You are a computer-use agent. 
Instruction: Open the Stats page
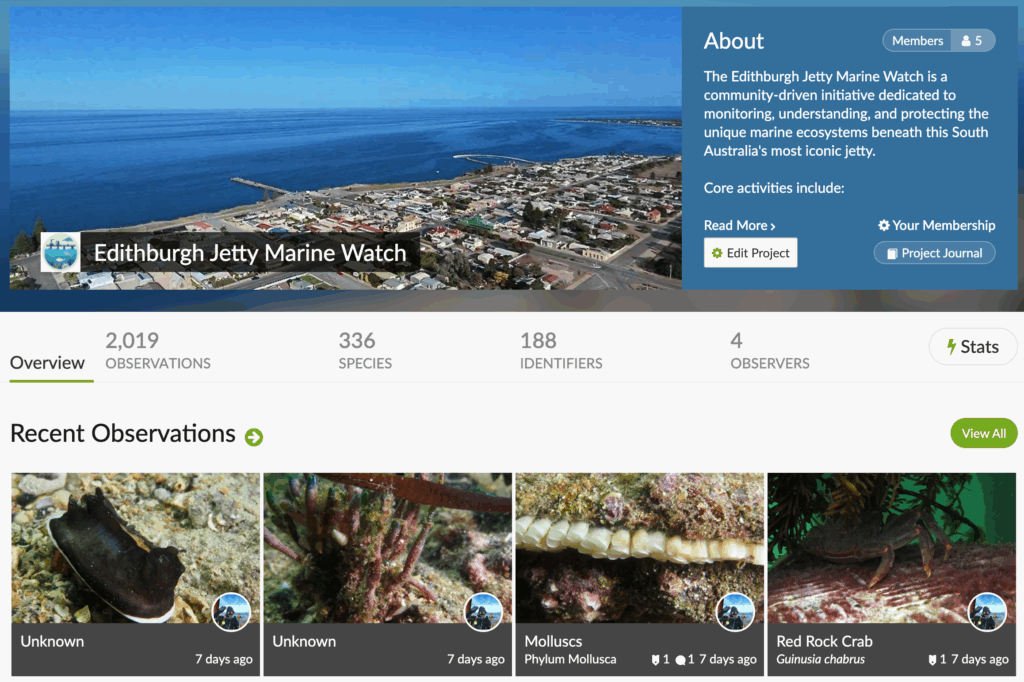click(x=972, y=347)
